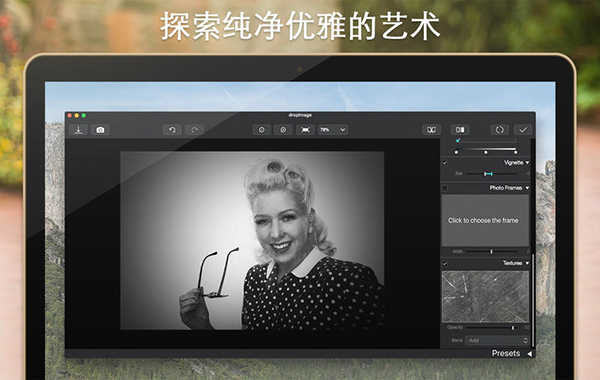This screenshot has width=600, height=380.
Task: Click the camera snapshot icon
Action: pos(100,130)
